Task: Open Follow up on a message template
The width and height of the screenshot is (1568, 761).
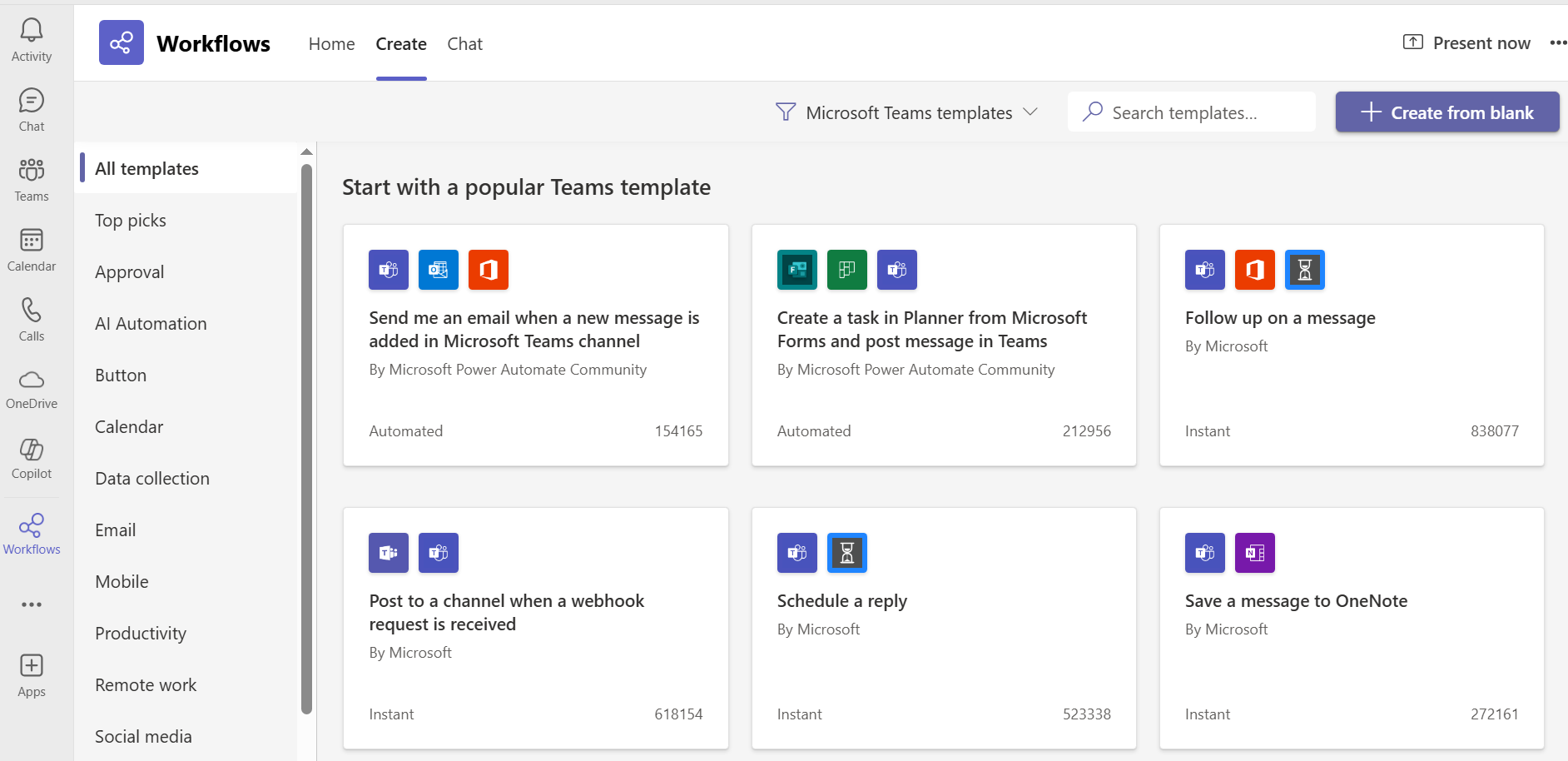Action: (x=1280, y=318)
